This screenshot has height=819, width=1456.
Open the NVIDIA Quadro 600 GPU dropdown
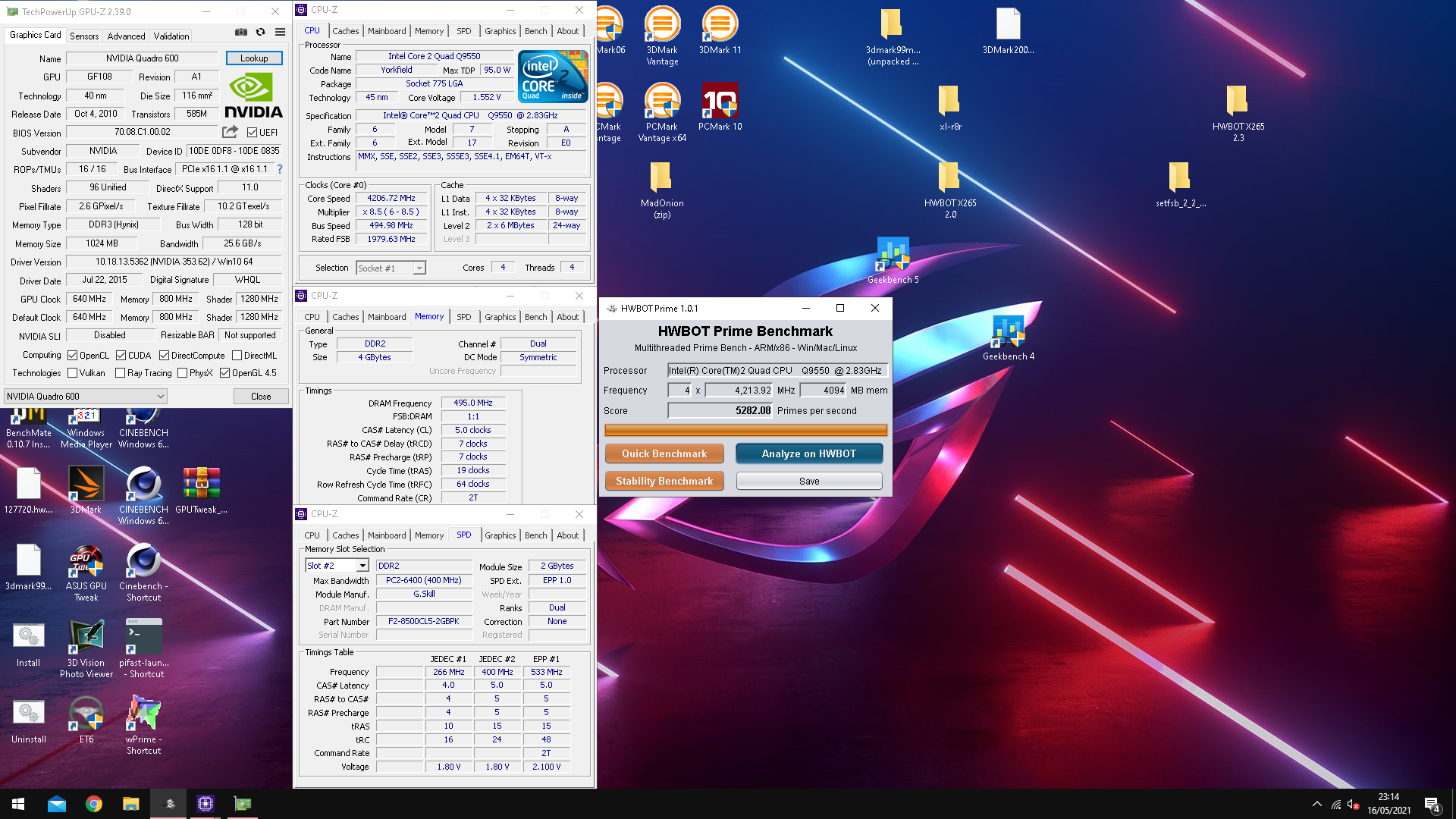coord(85,396)
